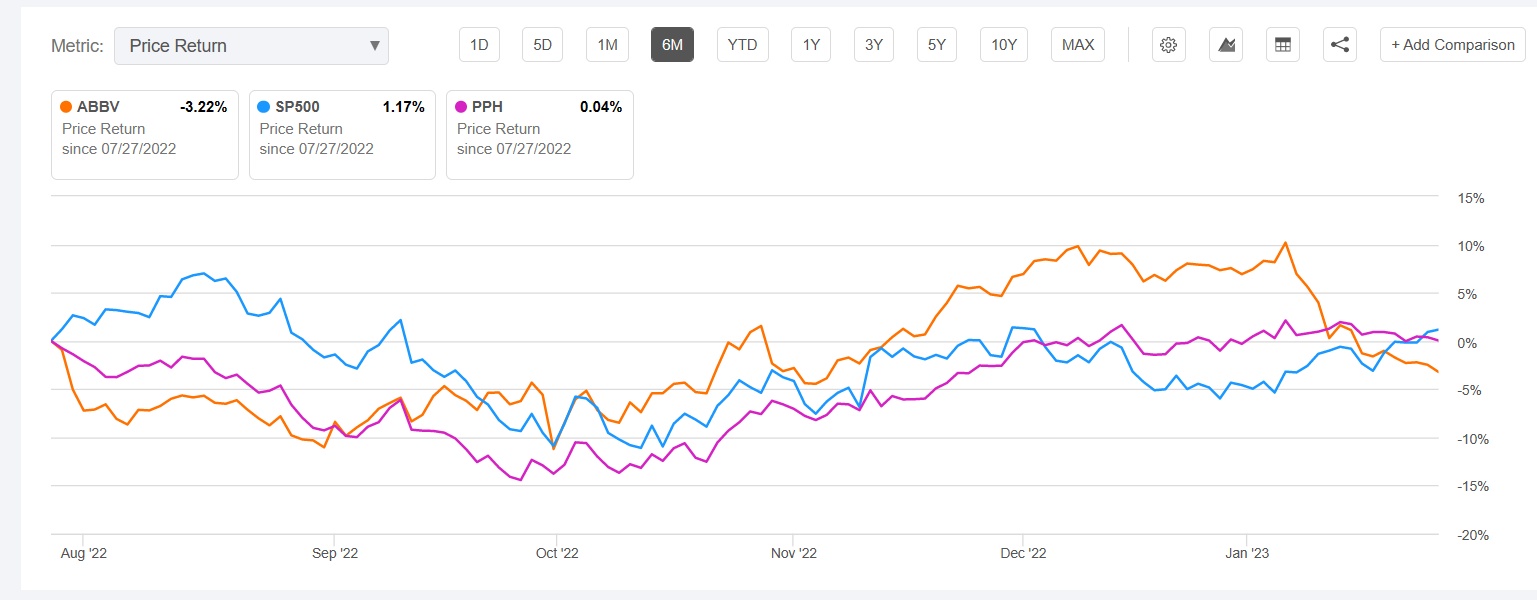Open the data table view icon

[1282, 45]
